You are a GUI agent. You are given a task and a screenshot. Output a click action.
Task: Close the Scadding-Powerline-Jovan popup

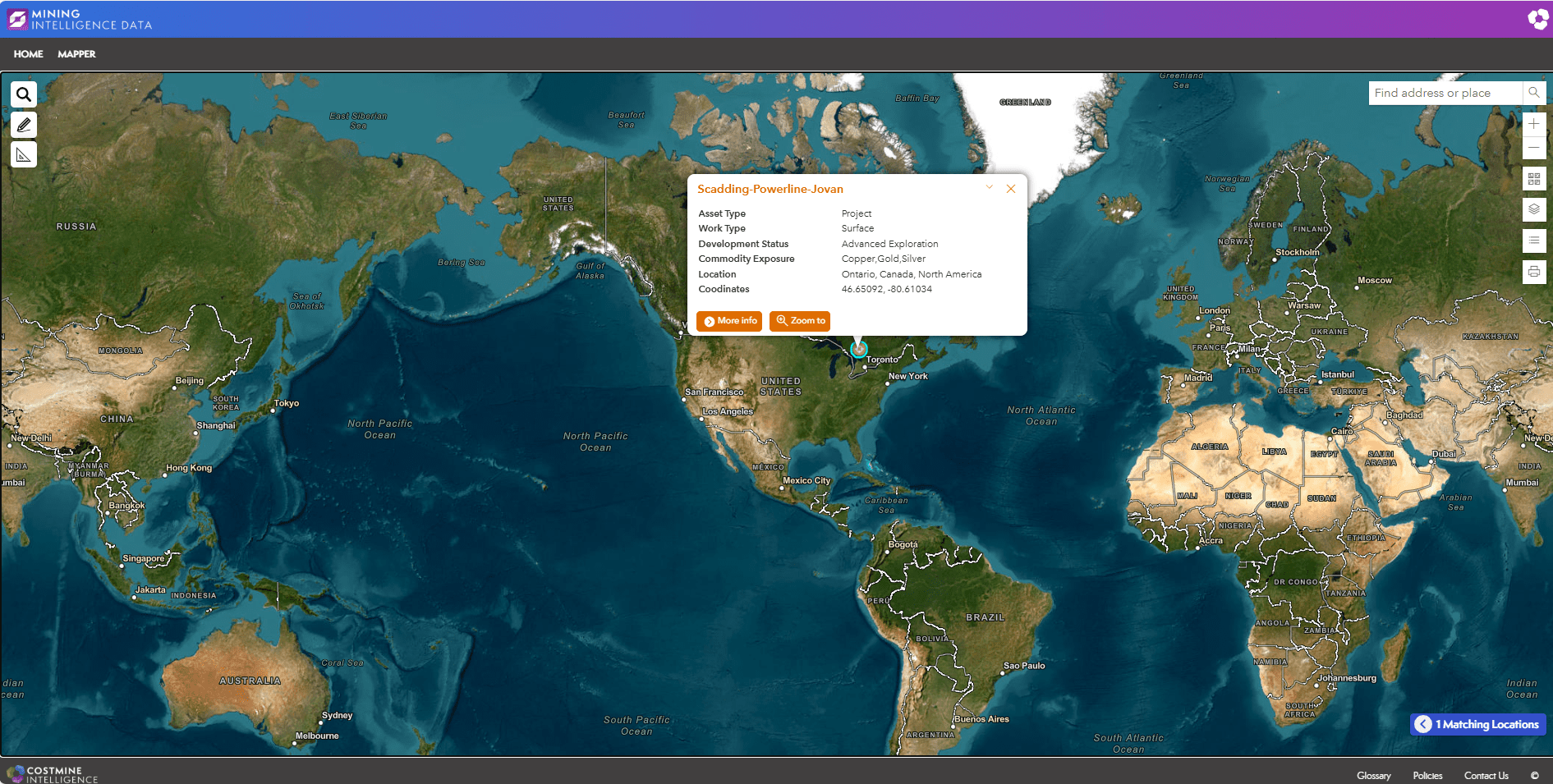click(x=1011, y=189)
